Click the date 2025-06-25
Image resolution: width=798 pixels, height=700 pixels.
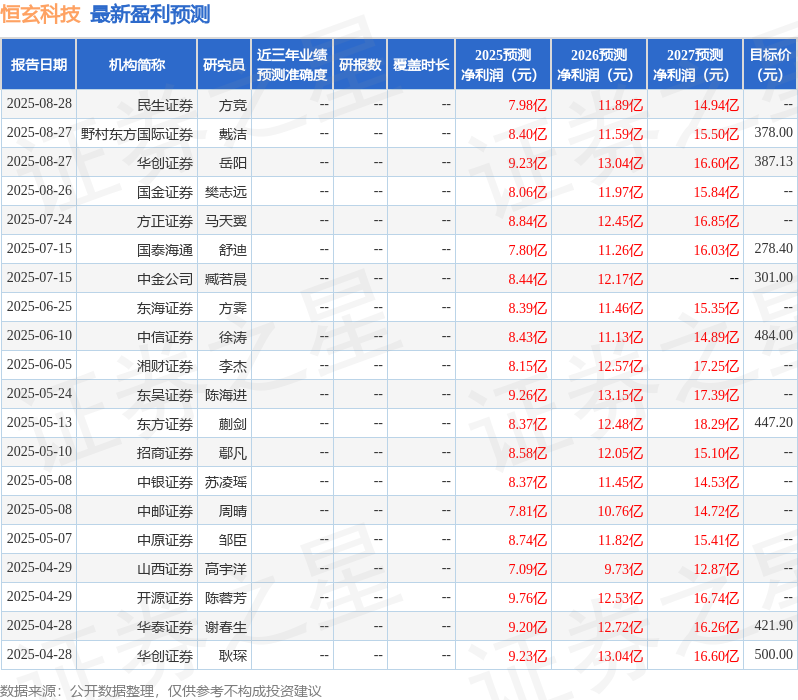(x=39, y=306)
